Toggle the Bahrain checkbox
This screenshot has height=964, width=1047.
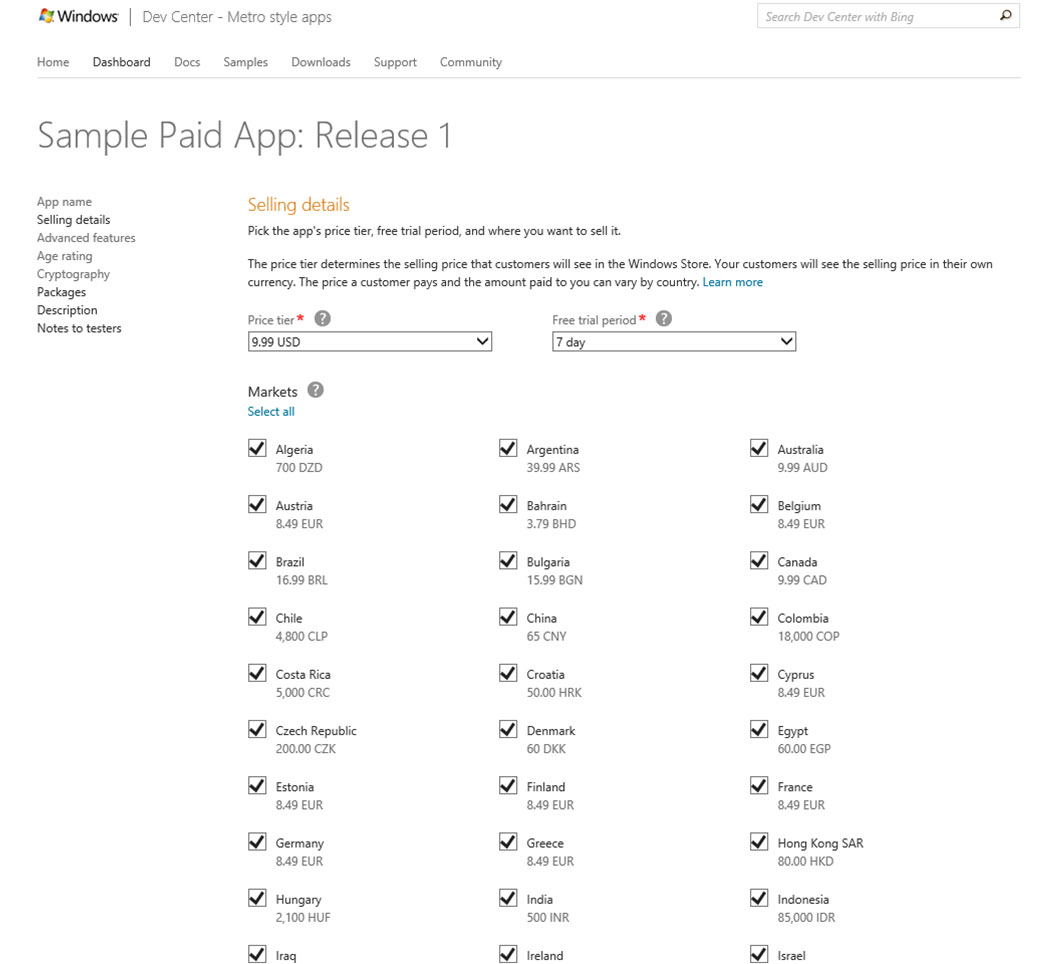click(508, 504)
